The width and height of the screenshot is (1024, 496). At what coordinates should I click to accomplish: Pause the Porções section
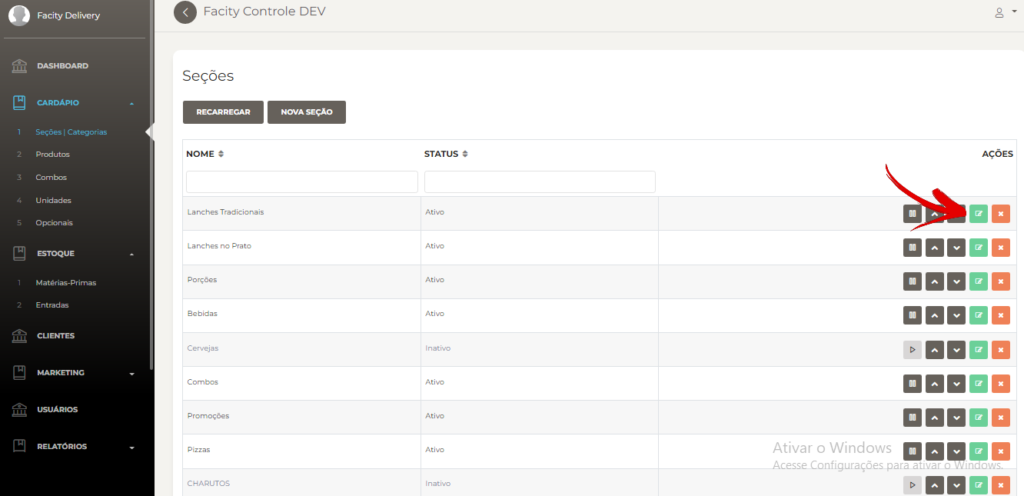point(912,281)
